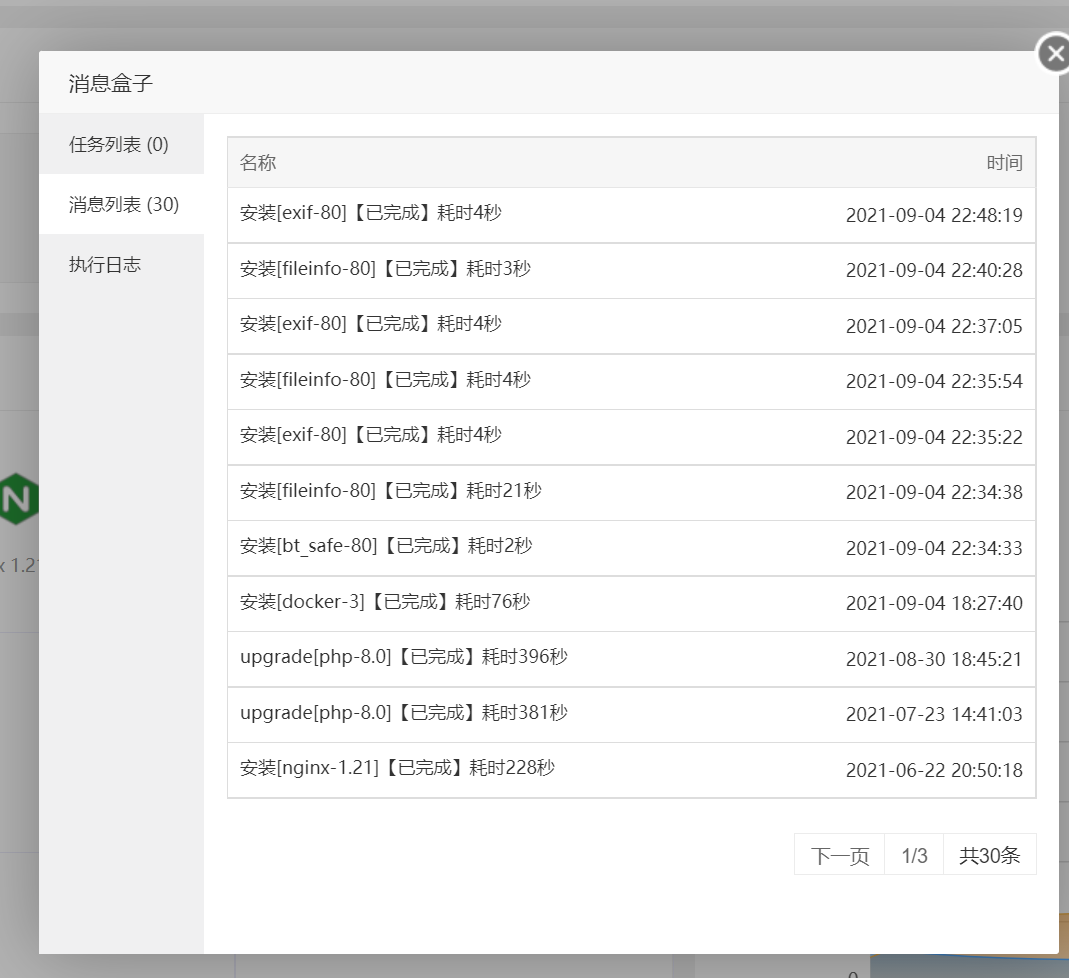This screenshot has height=978, width=1069.
Task: Switch to the 任务列表 (0) tab
Action: coord(121,144)
